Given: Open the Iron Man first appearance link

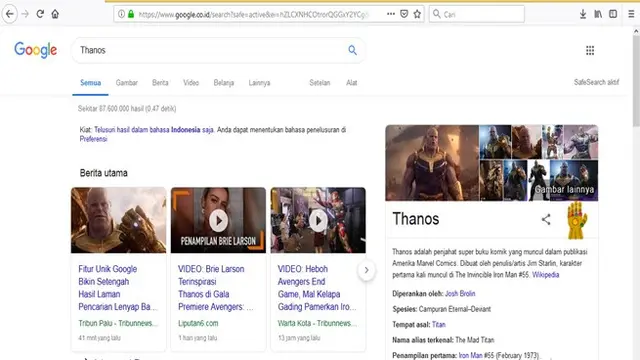Looking at the screenshot, I should 471,356.
